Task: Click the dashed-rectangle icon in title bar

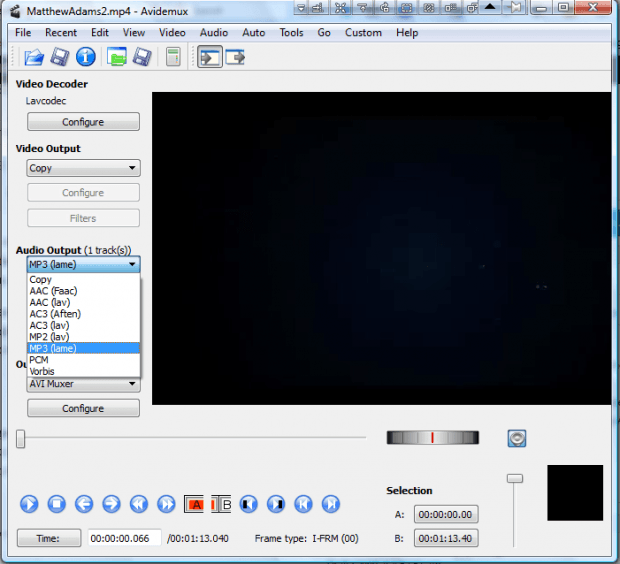Action: tap(406, 7)
